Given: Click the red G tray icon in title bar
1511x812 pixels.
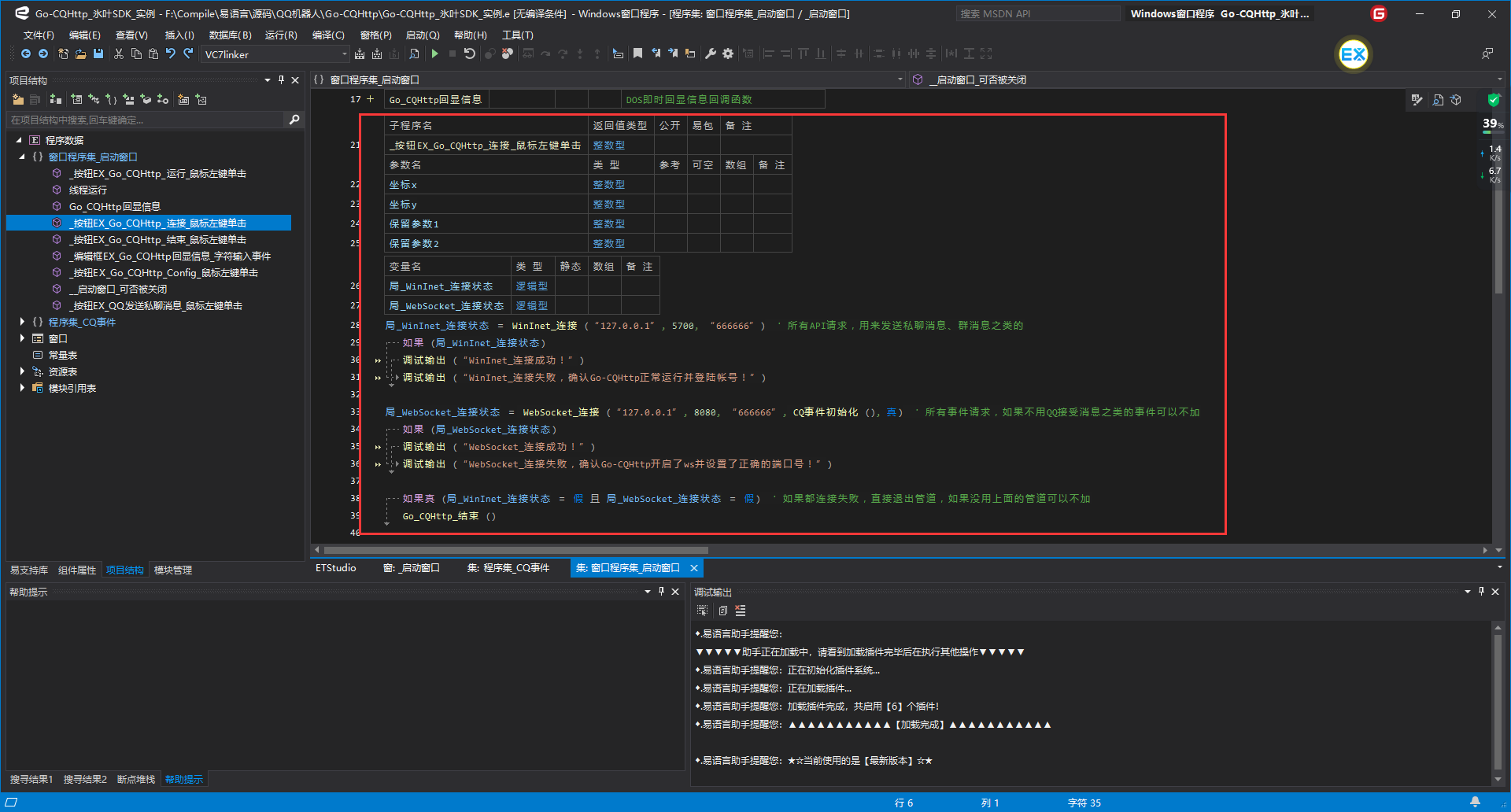Looking at the screenshot, I should 1379,13.
